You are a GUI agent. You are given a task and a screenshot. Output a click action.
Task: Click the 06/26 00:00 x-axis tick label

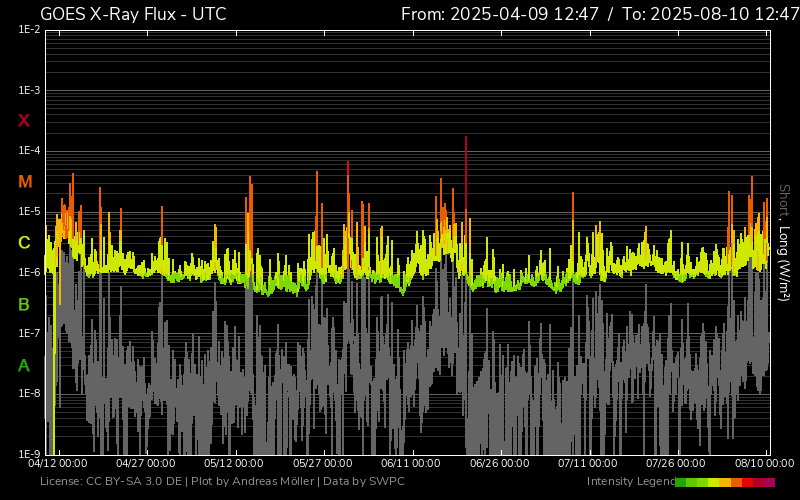(497, 464)
